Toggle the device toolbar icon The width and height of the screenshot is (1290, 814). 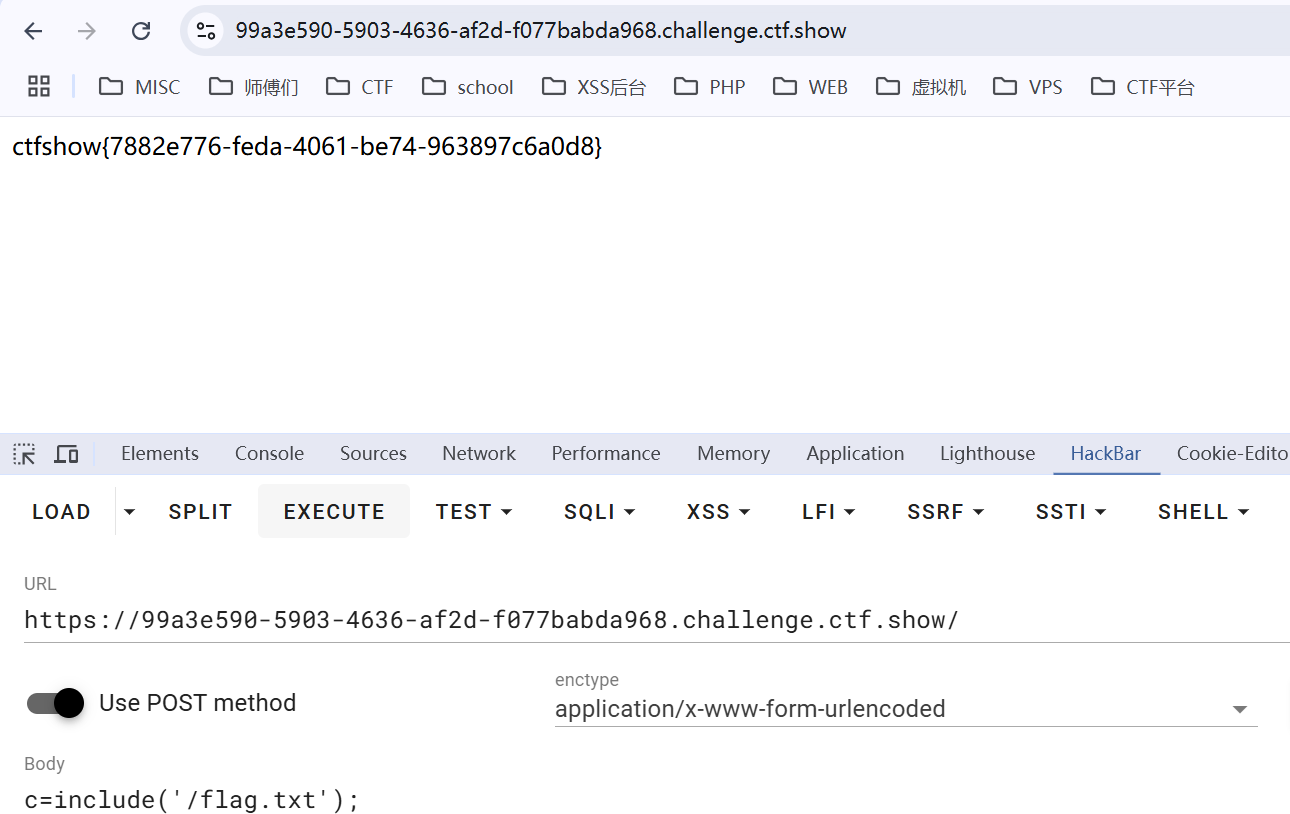pyautogui.click(x=66, y=454)
